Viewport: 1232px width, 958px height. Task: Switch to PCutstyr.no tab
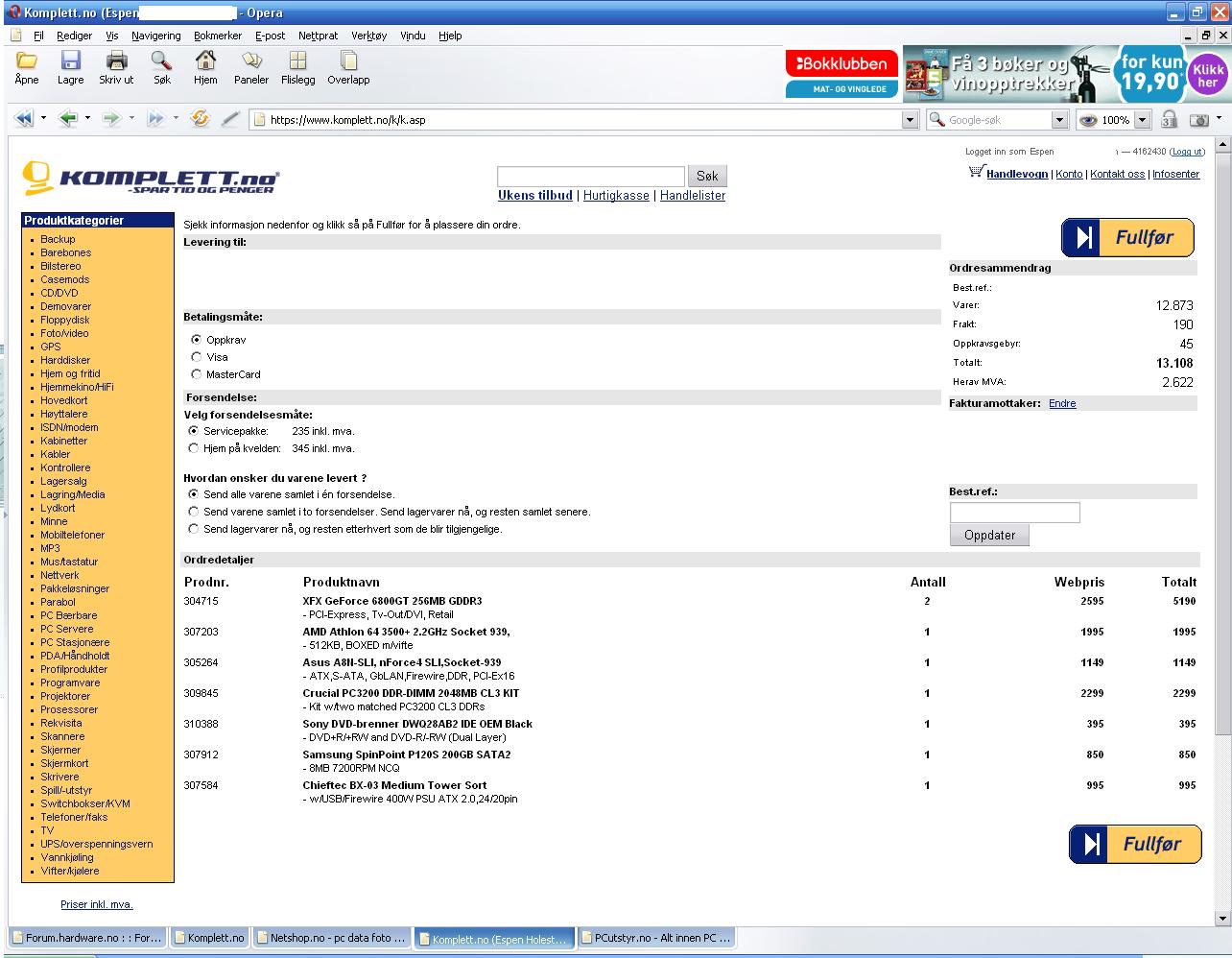click(x=657, y=938)
